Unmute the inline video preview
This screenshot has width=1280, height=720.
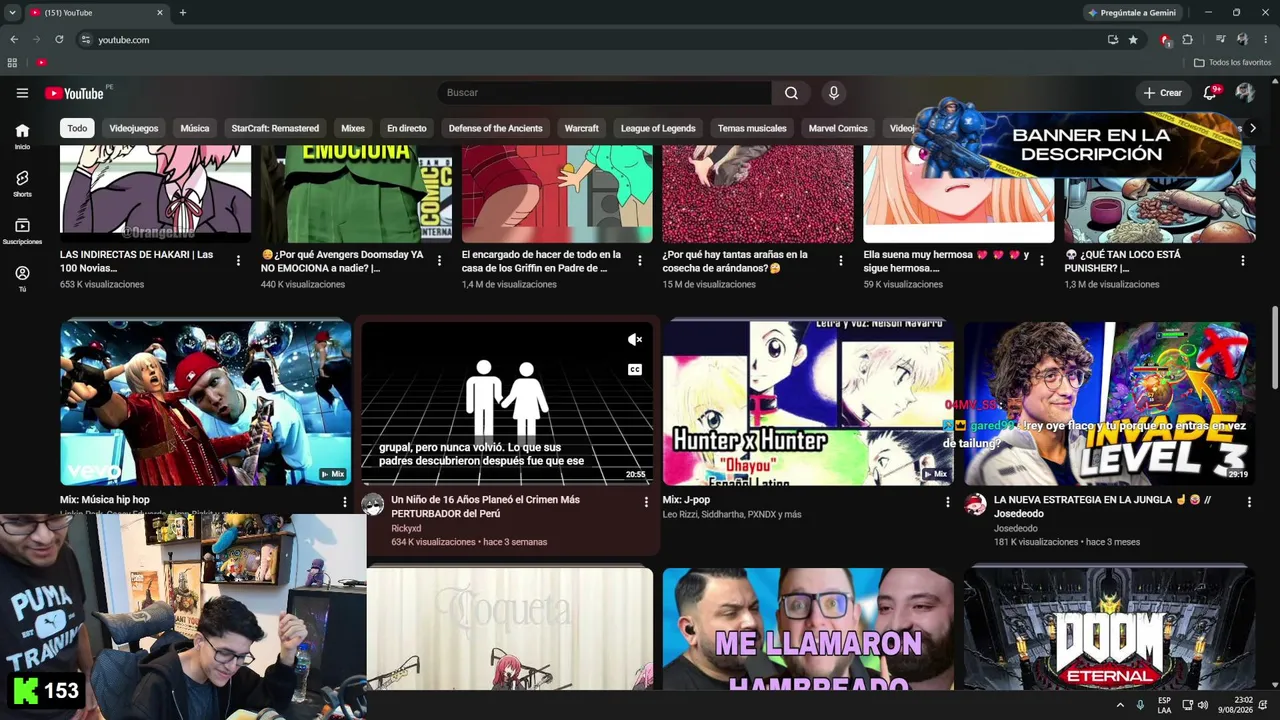click(635, 340)
